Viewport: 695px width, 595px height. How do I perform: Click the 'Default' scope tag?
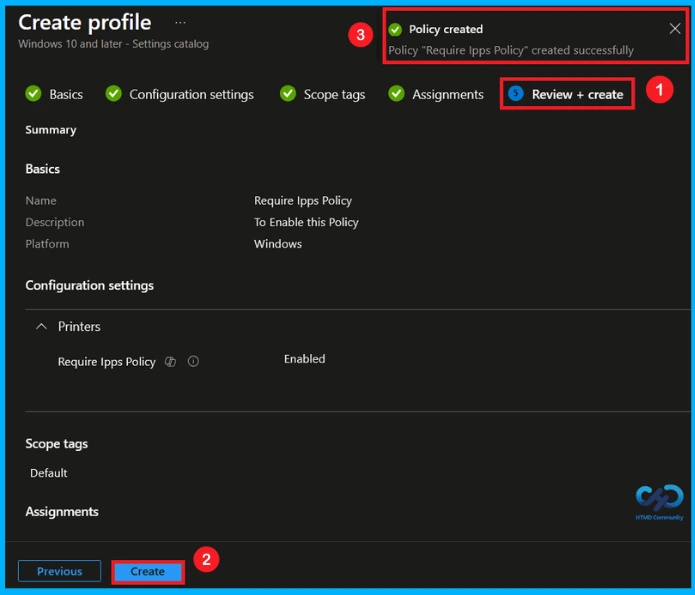(x=49, y=473)
